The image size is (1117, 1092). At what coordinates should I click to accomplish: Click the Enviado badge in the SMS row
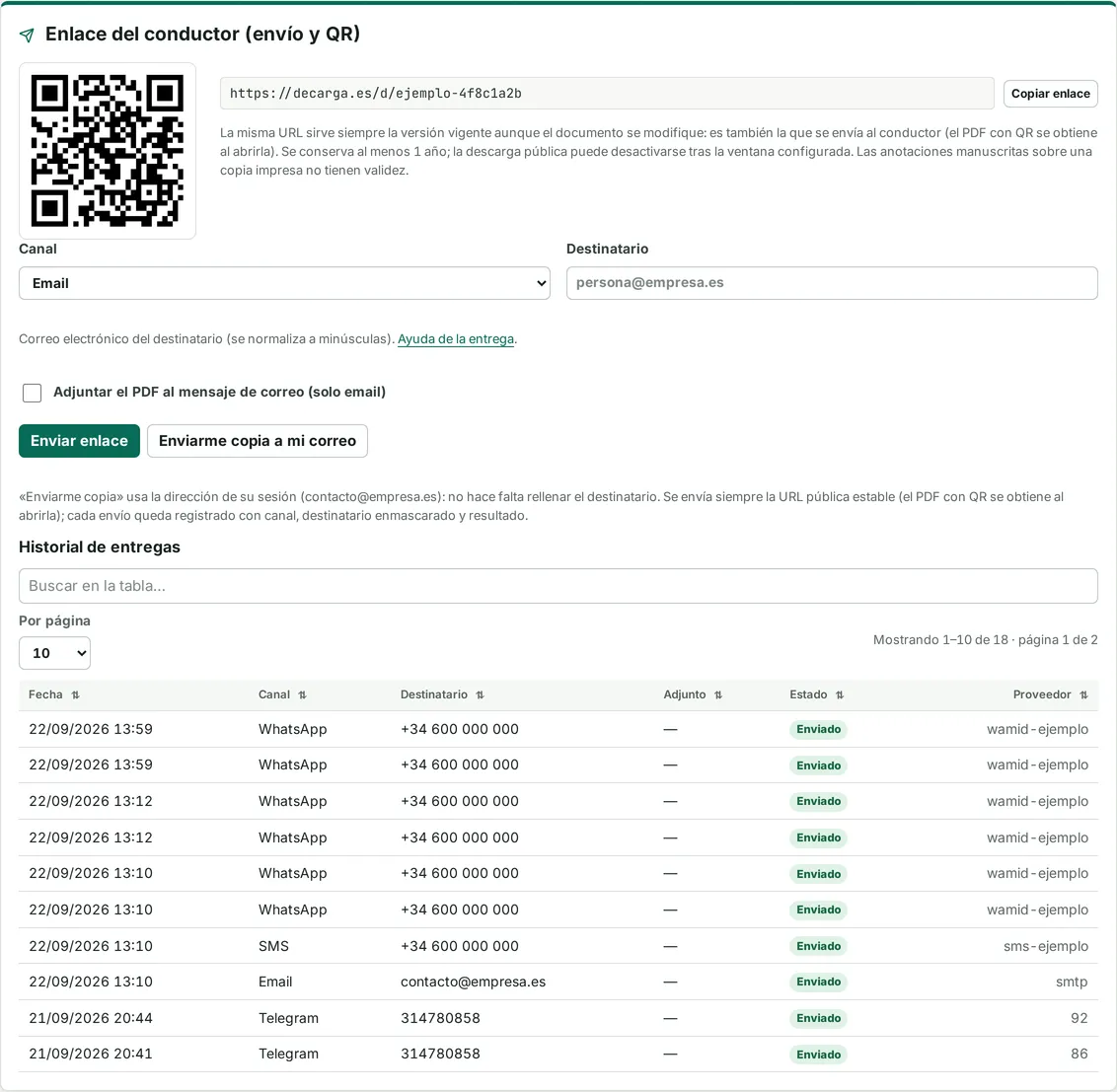(x=818, y=946)
